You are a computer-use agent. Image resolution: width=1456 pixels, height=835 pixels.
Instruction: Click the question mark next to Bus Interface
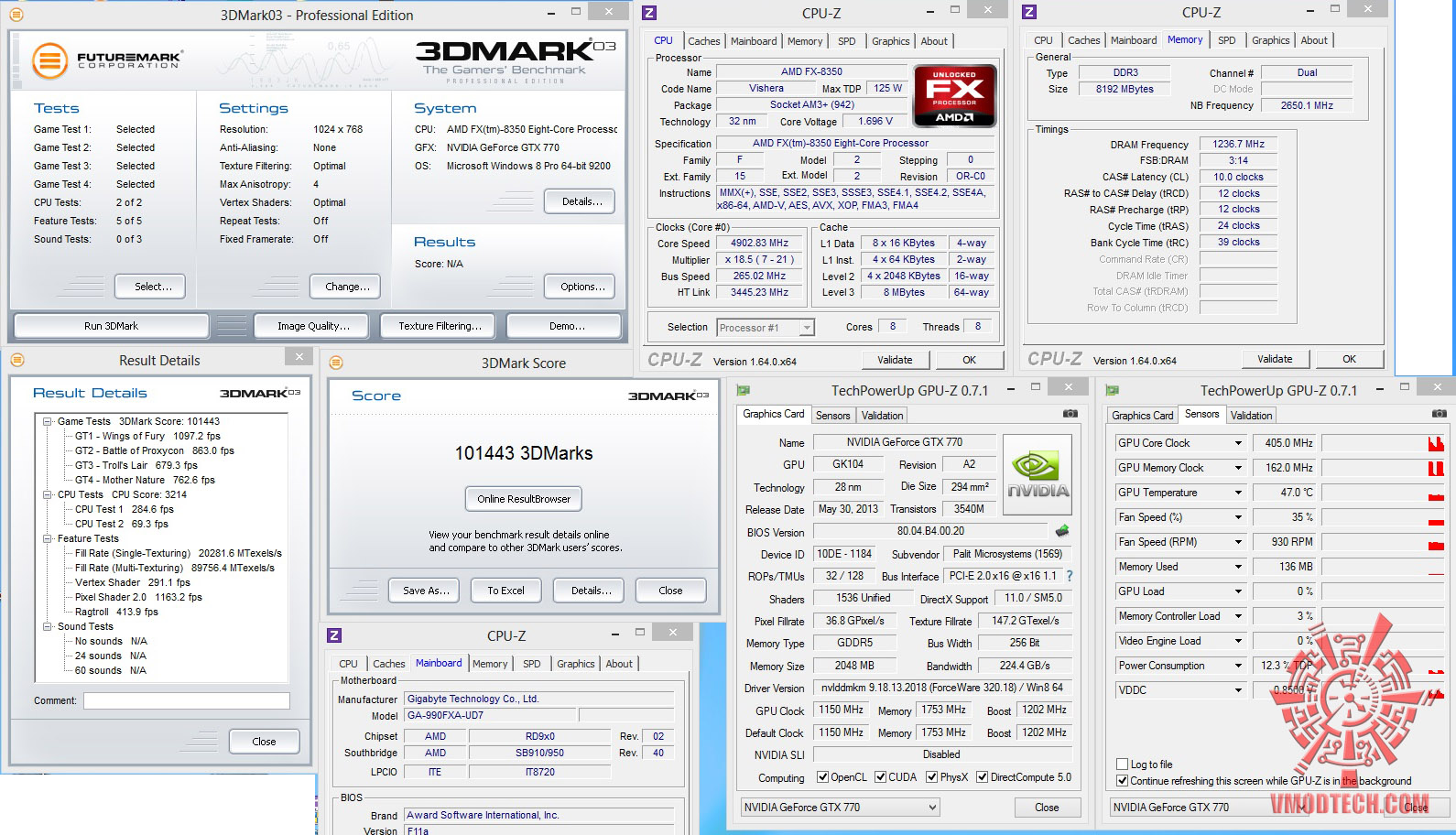1069,576
